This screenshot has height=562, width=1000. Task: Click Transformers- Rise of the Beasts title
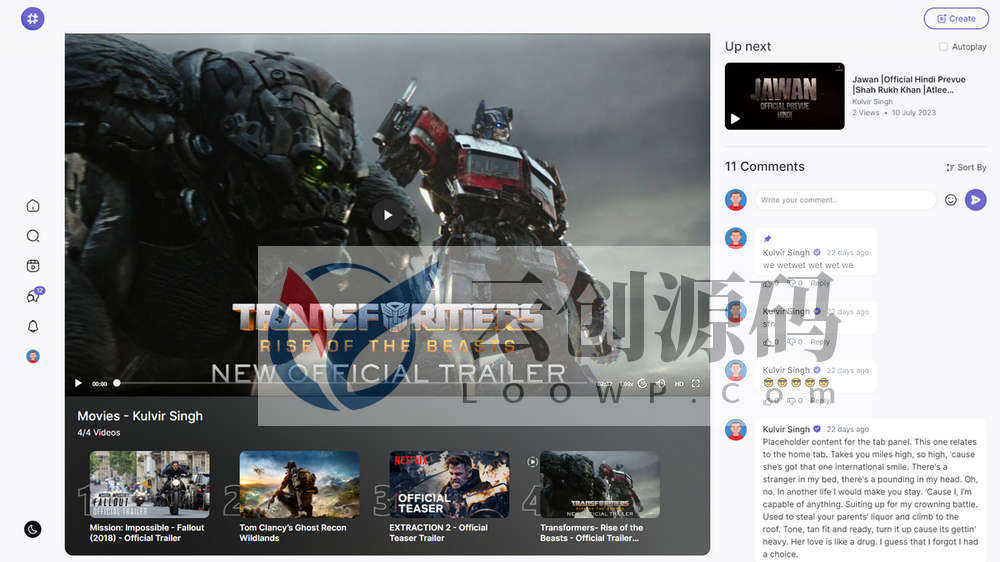coord(591,533)
